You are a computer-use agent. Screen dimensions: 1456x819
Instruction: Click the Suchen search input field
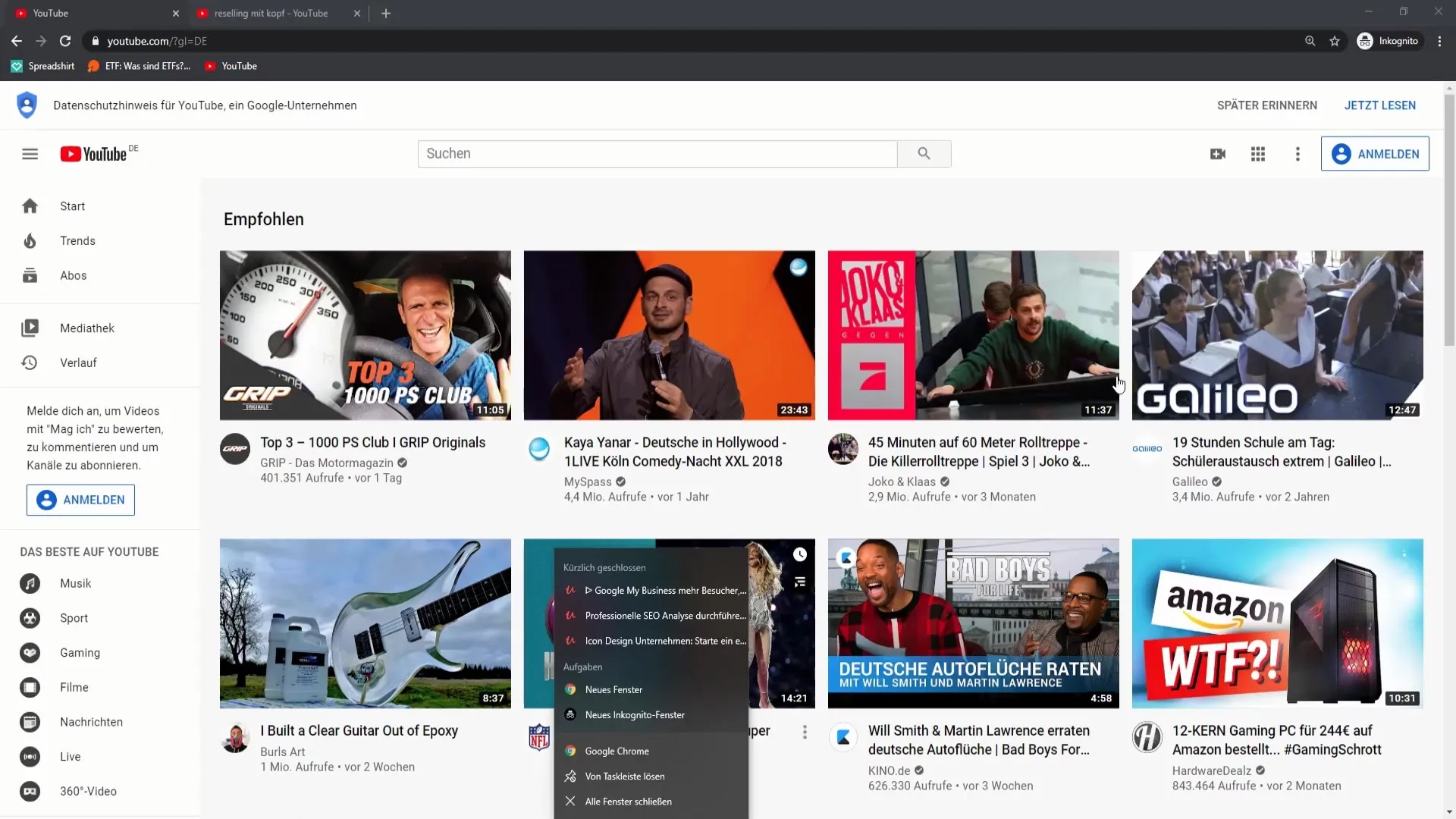pos(657,154)
